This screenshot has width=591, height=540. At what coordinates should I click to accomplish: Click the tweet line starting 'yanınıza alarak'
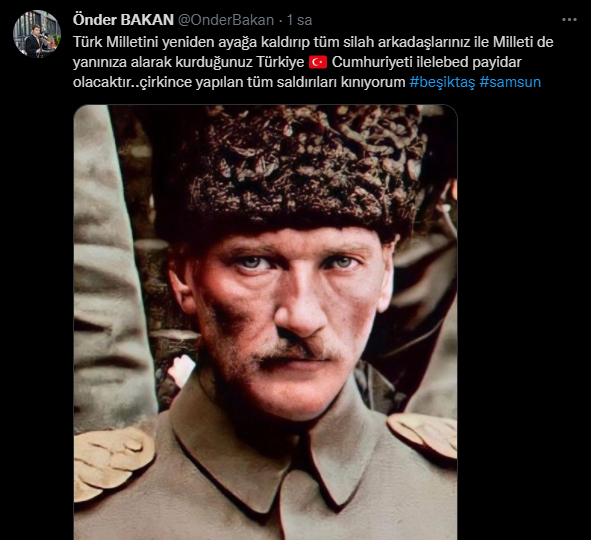(297, 62)
